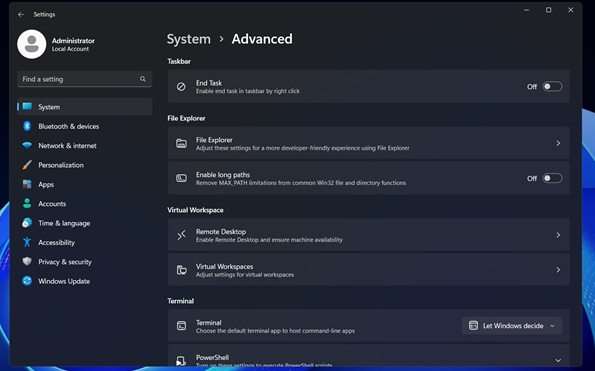595x371 pixels.
Task: Click the Accounts person icon
Action: pyautogui.click(x=27, y=203)
